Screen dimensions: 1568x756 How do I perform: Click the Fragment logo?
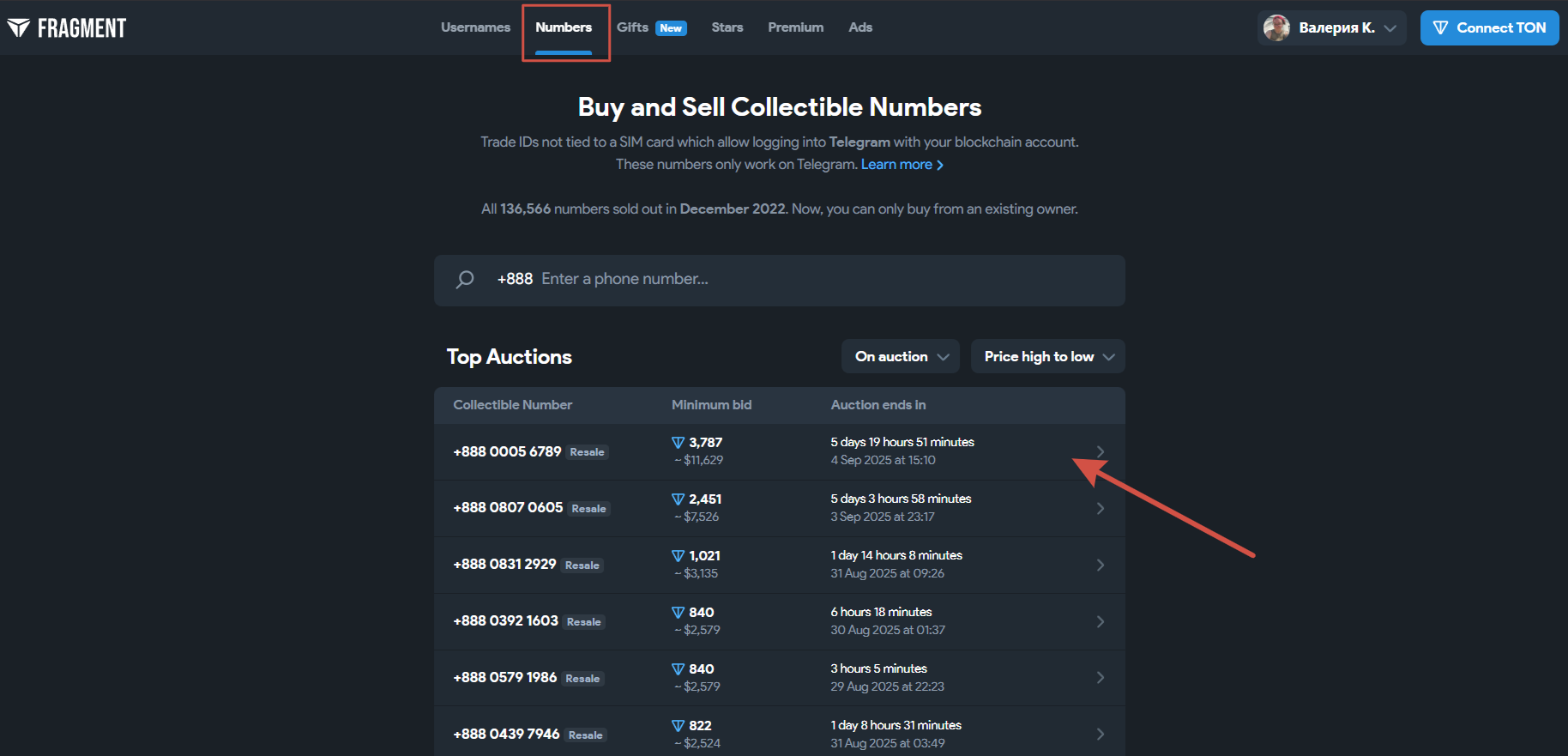click(67, 28)
